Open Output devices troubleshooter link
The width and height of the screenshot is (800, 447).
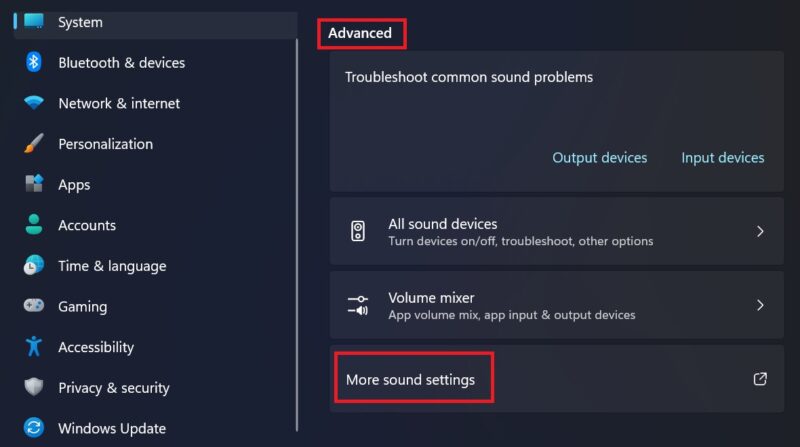599,158
